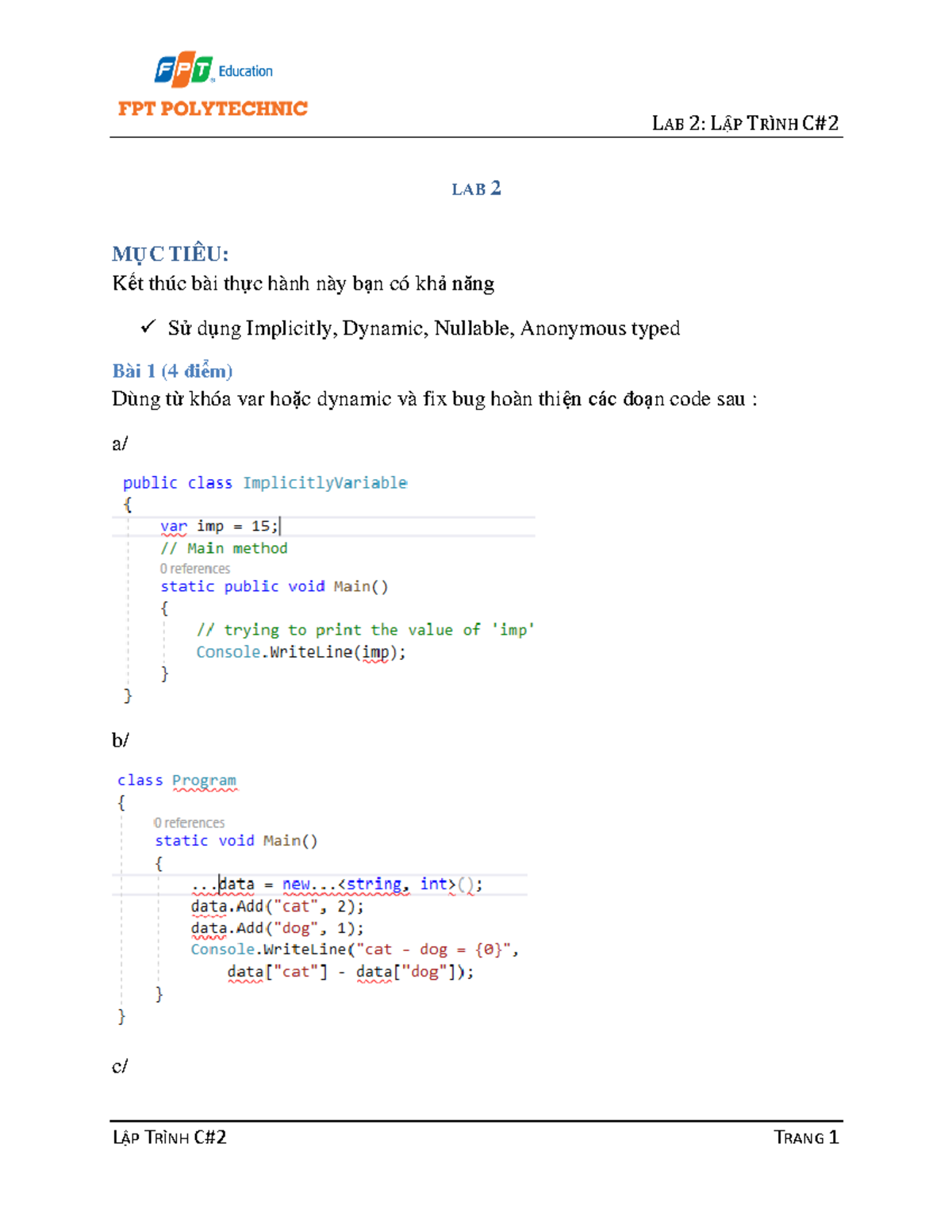Click the class Program declaration line
The height and width of the screenshot is (1232, 952).
click(x=176, y=780)
